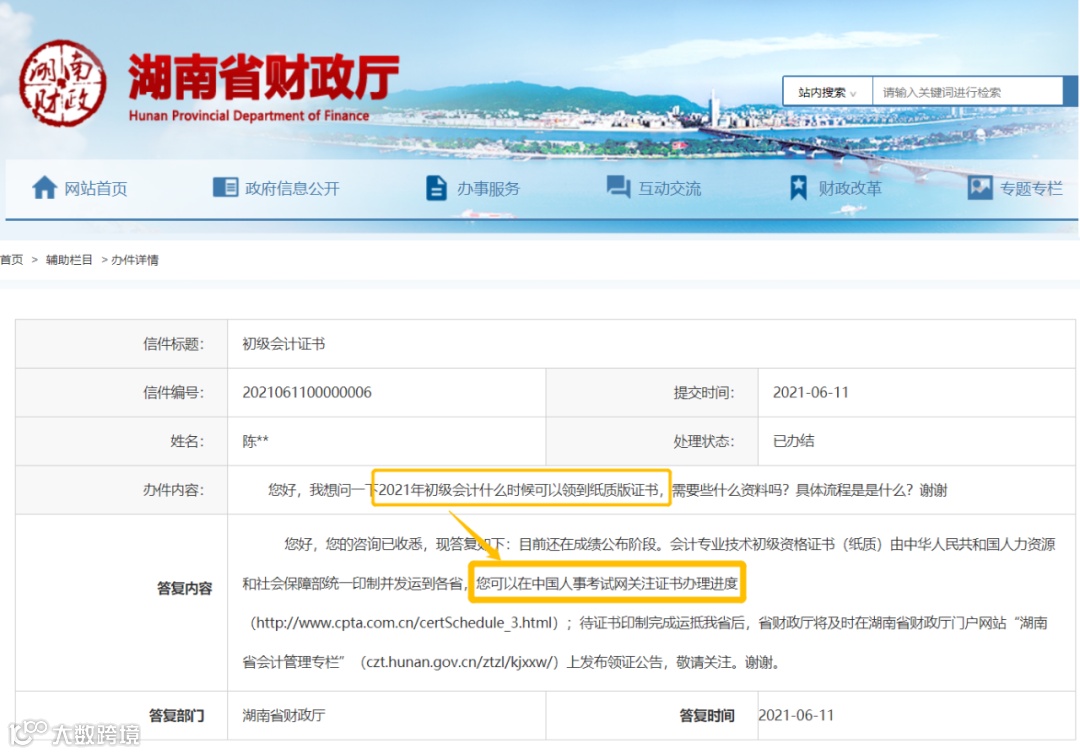Select the letter title 初级会计证书
The height and width of the screenshot is (754, 1080).
point(284,344)
